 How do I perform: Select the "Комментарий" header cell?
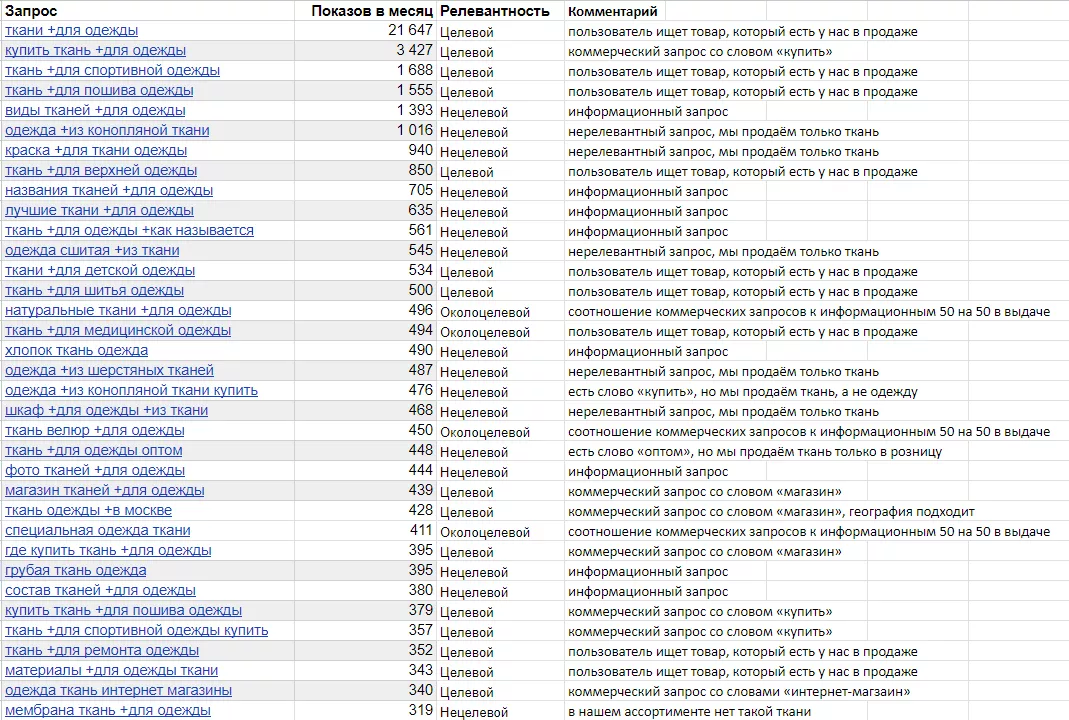[x=613, y=11]
